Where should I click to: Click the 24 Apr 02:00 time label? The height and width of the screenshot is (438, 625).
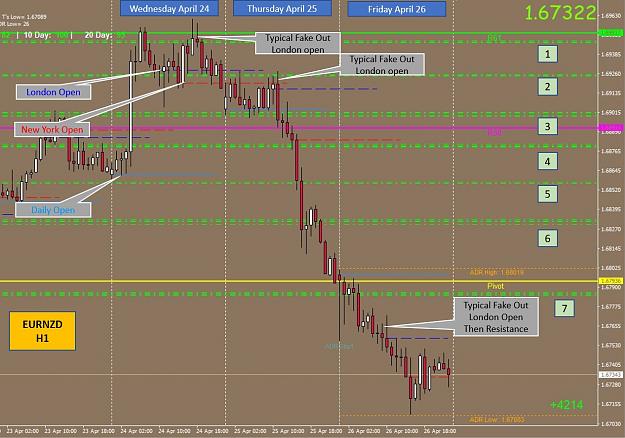click(x=136, y=431)
